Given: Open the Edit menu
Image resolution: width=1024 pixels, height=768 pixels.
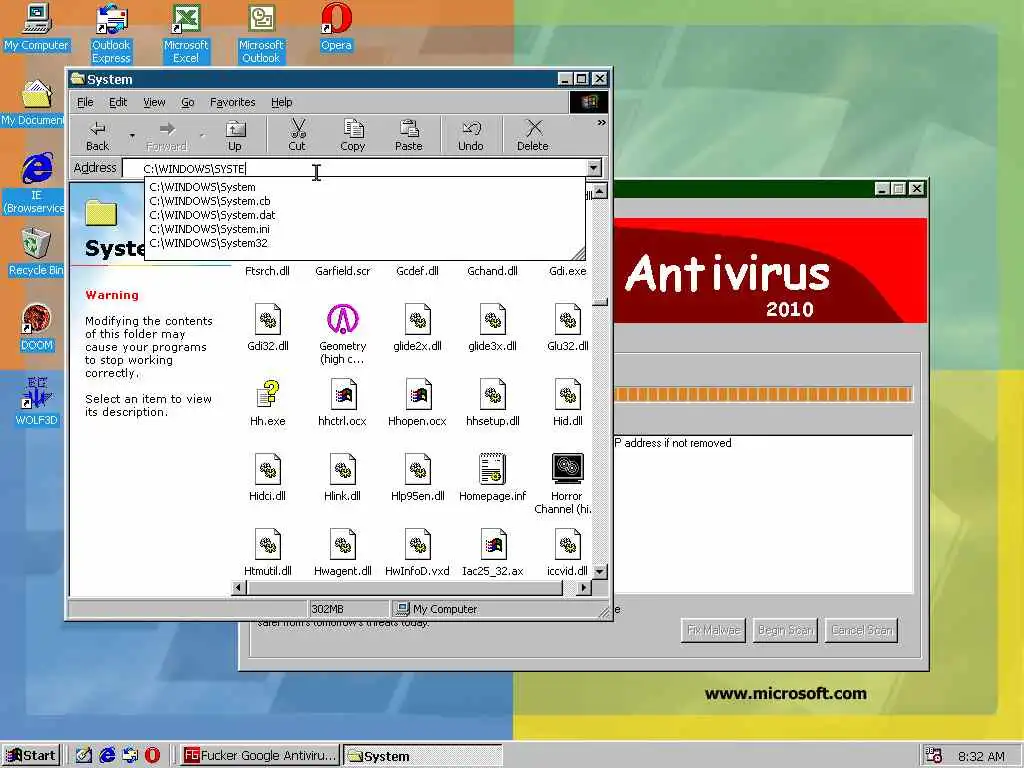Looking at the screenshot, I should pos(118,103).
